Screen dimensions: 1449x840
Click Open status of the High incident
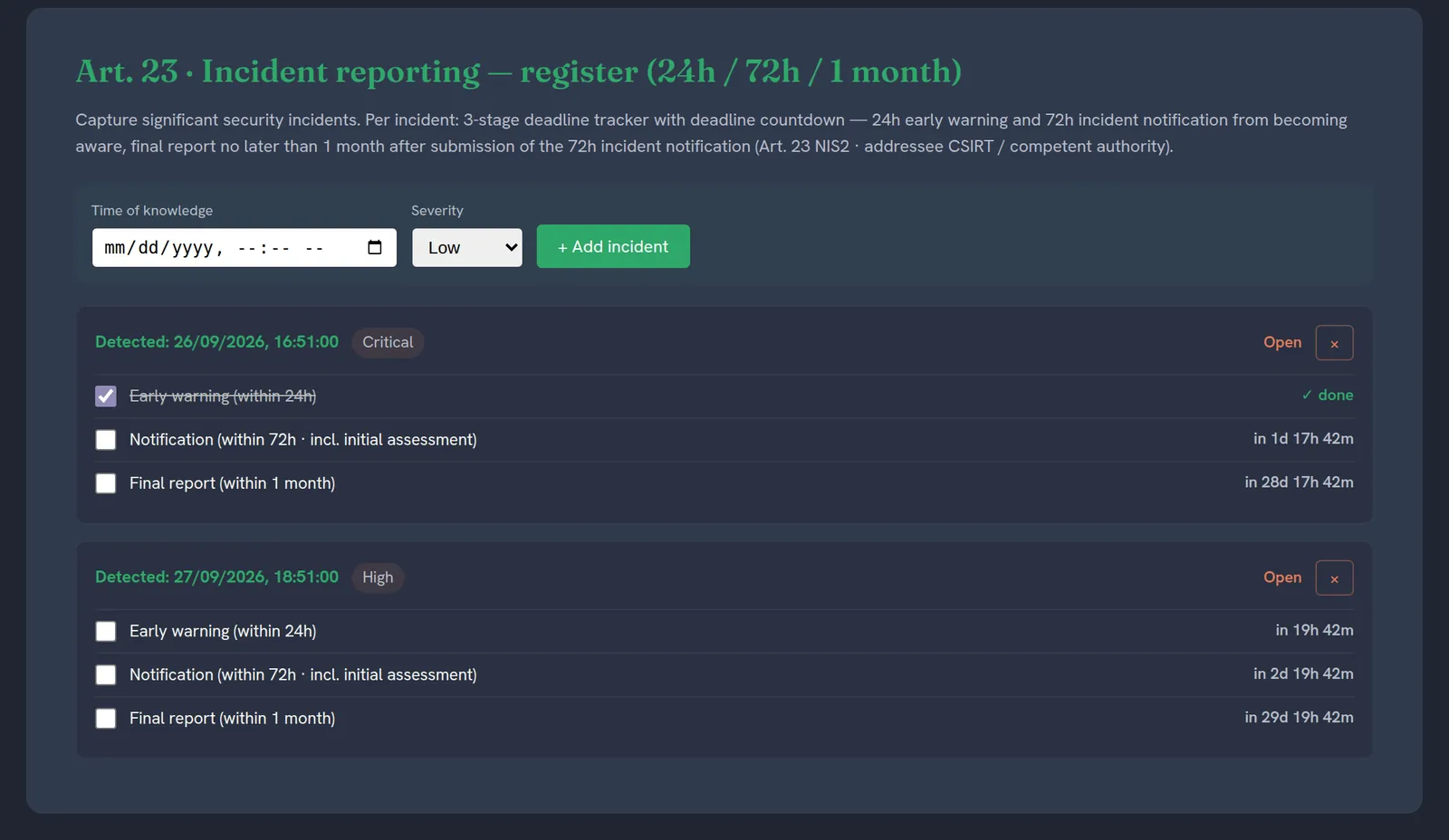click(x=1282, y=577)
